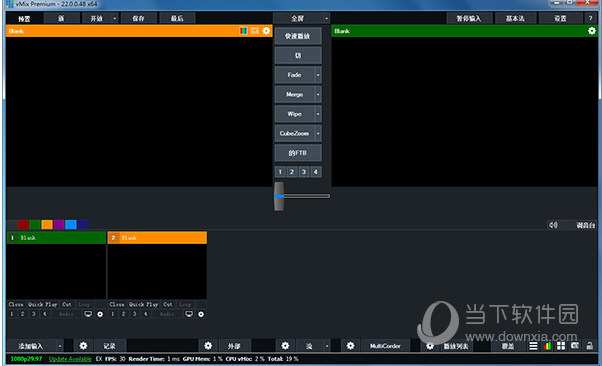Viewport: 602px width, 366px height.
Task: Open the 基本法 menu button
Action: [x=515, y=18]
